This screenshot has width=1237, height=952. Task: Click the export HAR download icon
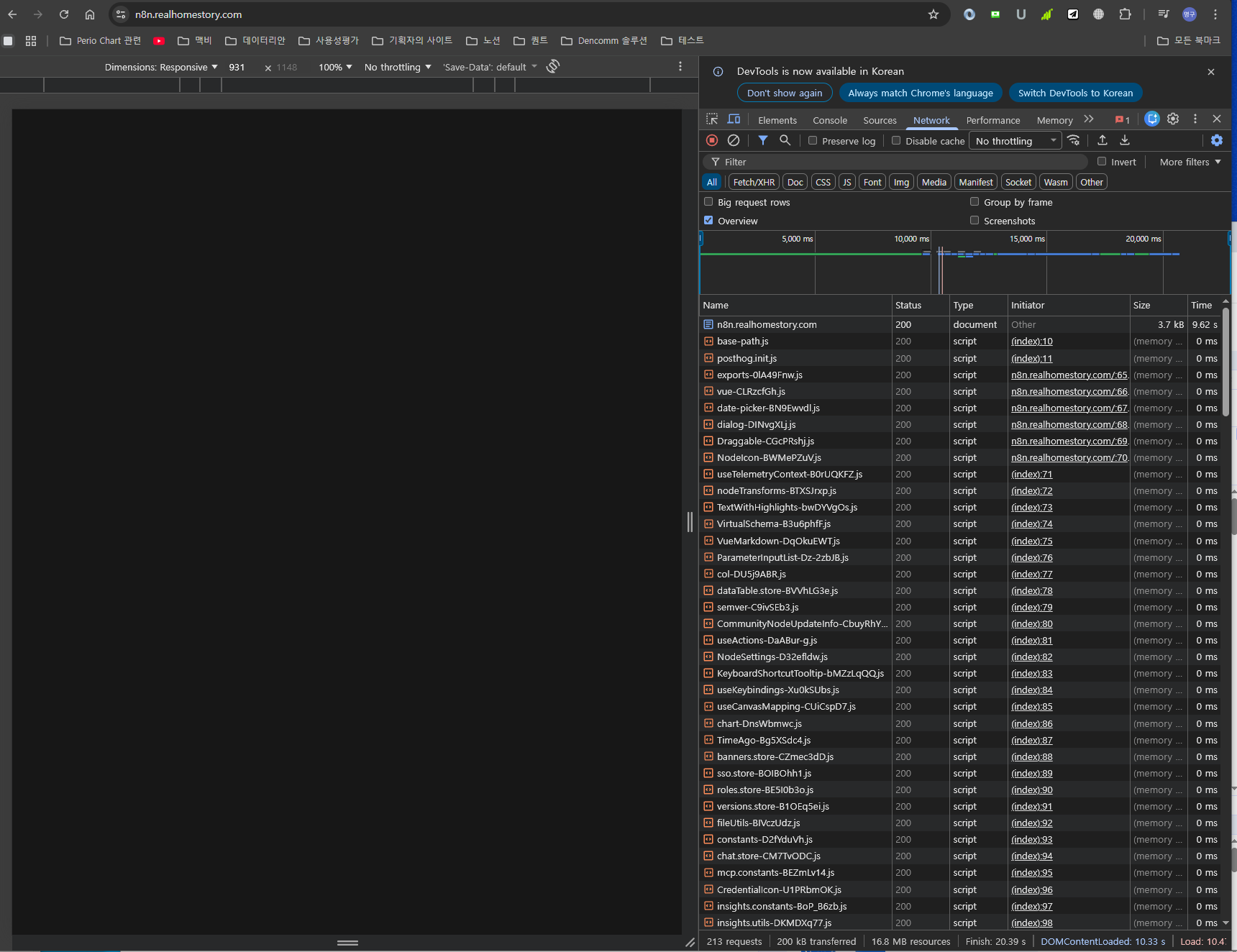[x=1125, y=141]
